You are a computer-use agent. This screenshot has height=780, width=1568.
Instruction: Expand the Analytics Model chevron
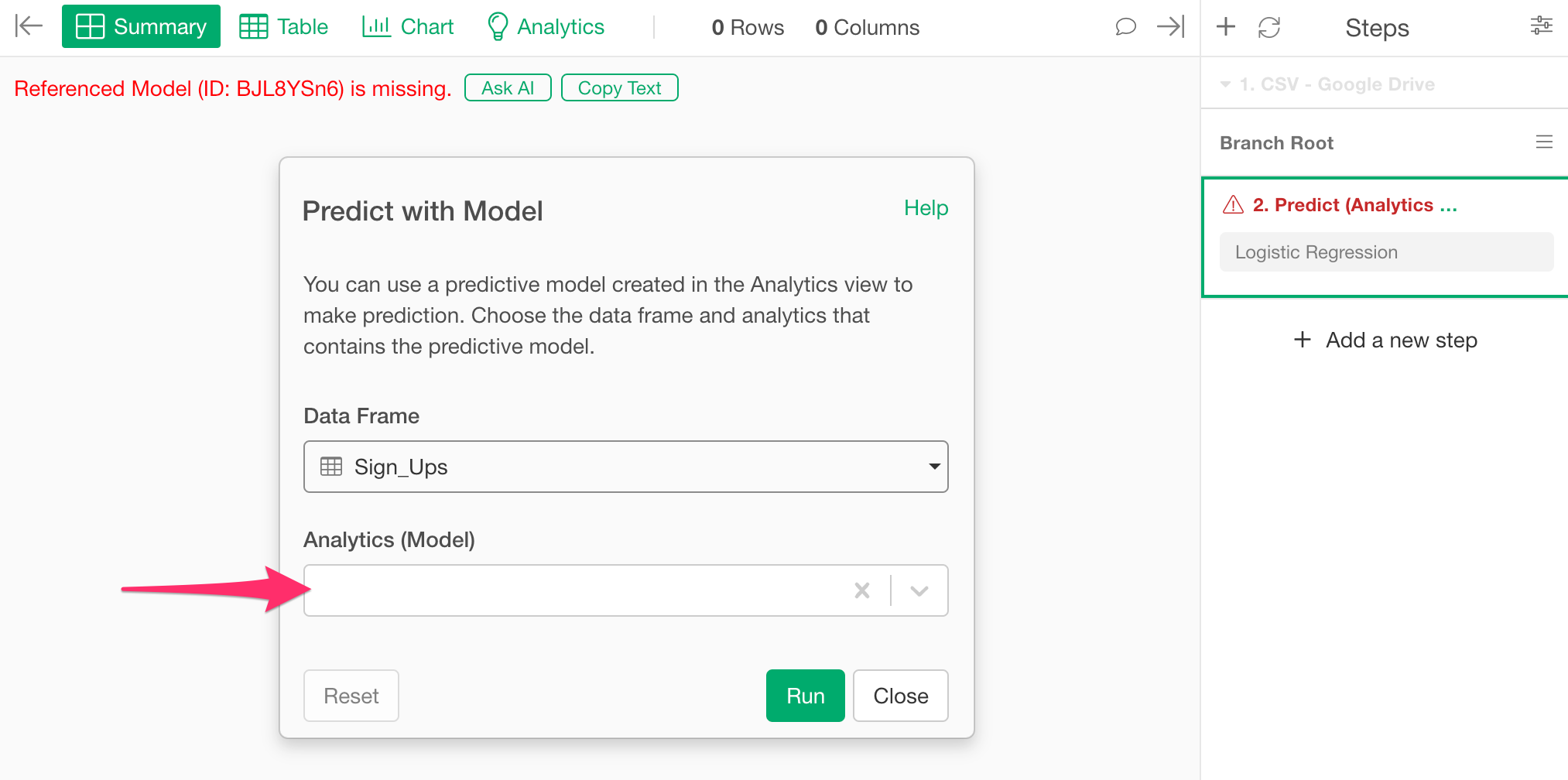pyautogui.click(x=919, y=591)
